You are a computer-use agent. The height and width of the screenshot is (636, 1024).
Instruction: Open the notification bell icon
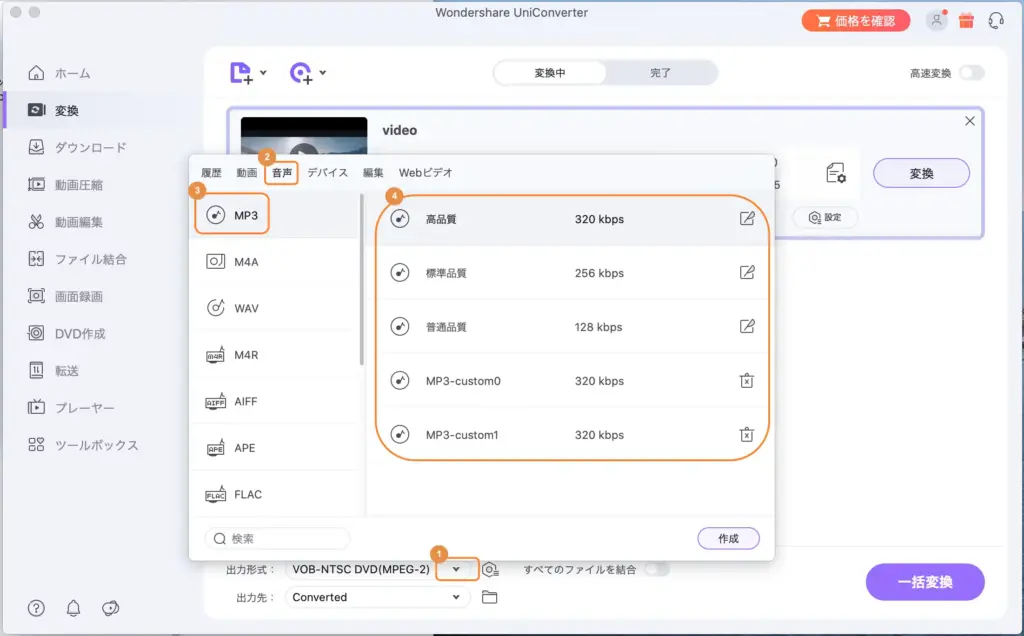point(73,608)
